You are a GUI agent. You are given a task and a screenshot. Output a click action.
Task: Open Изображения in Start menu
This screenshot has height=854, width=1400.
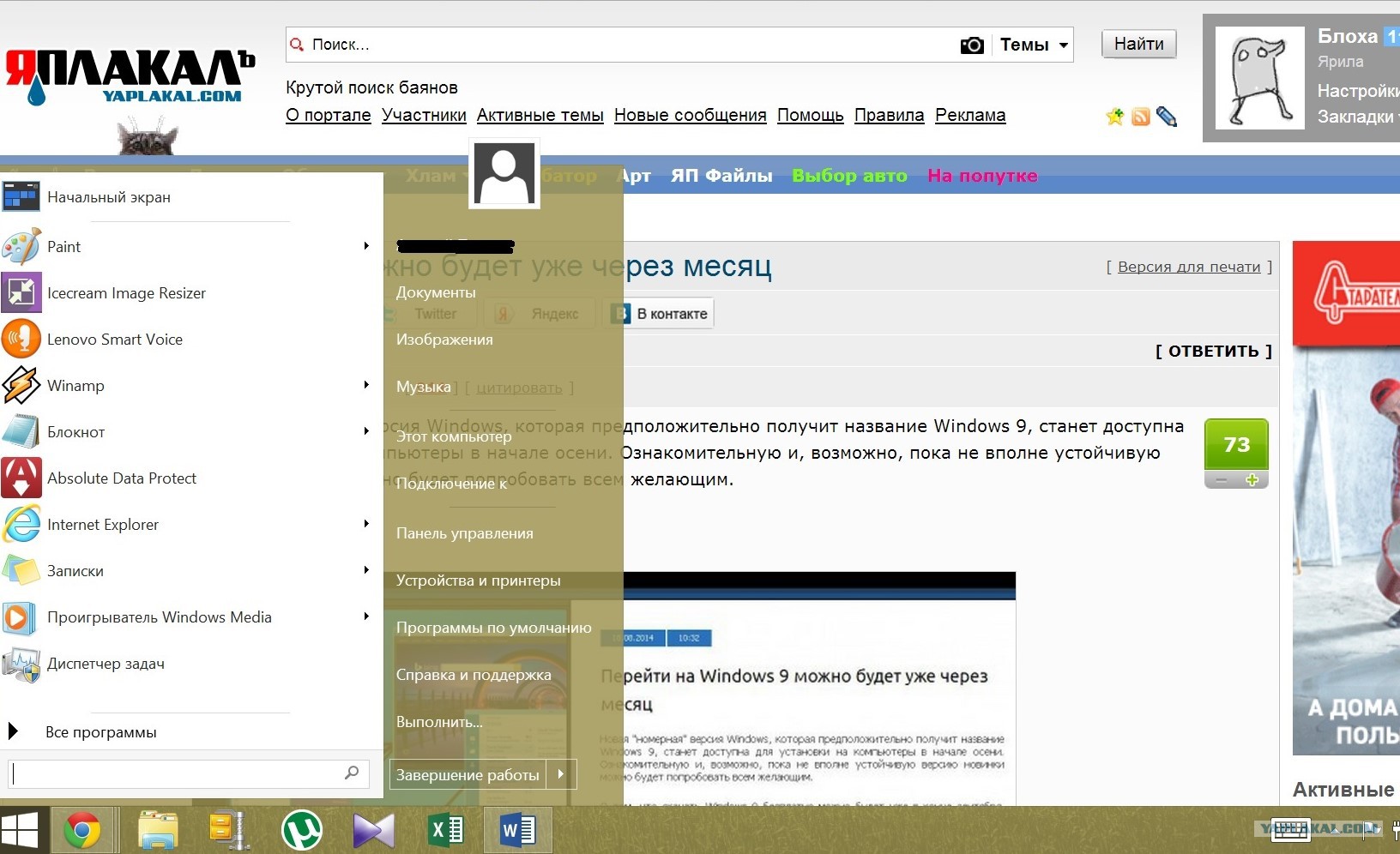444,340
